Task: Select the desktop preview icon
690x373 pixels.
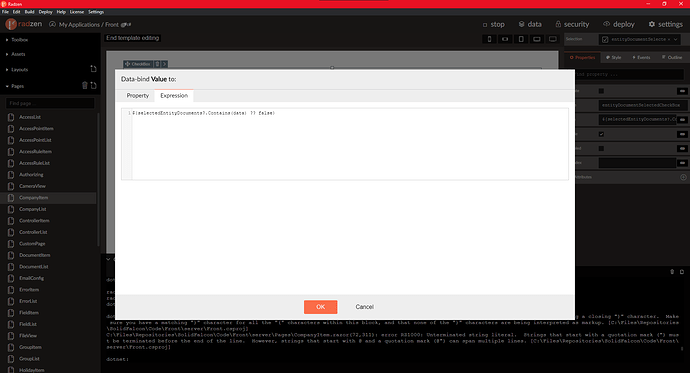Action: coord(553,39)
